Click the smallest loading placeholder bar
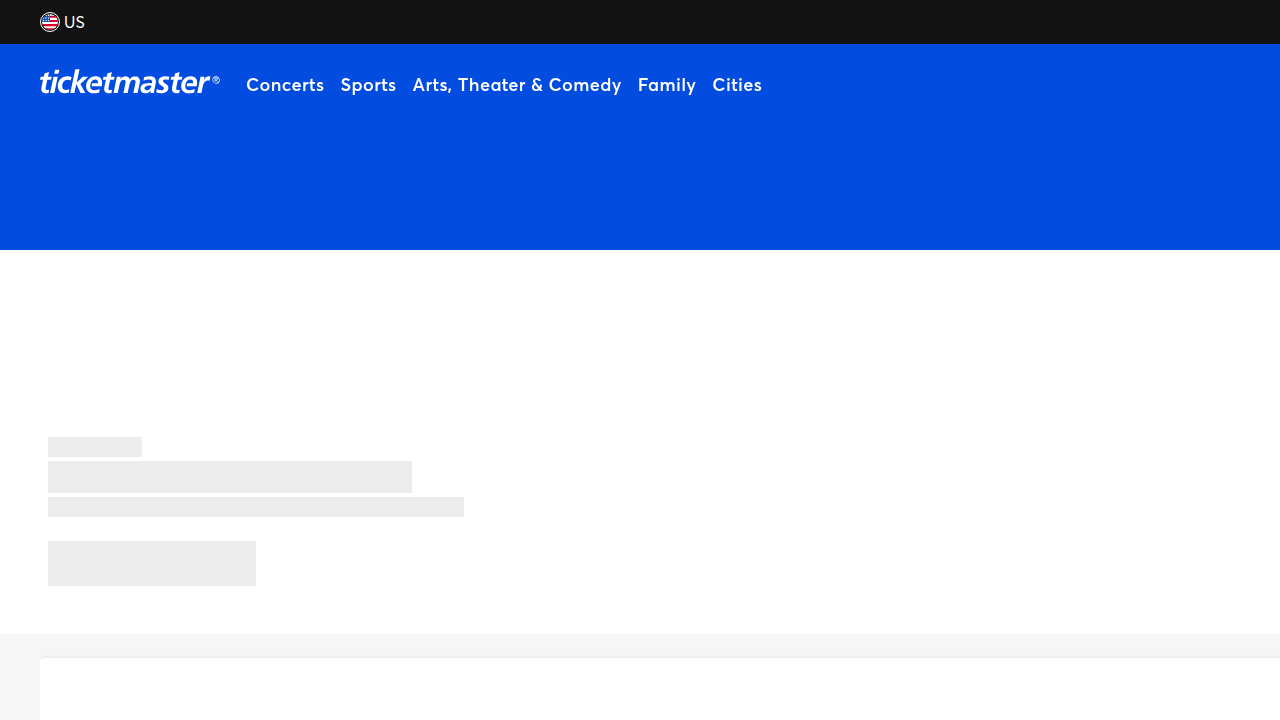This screenshot has width=1280, height=720. click(x=95, y=447)
